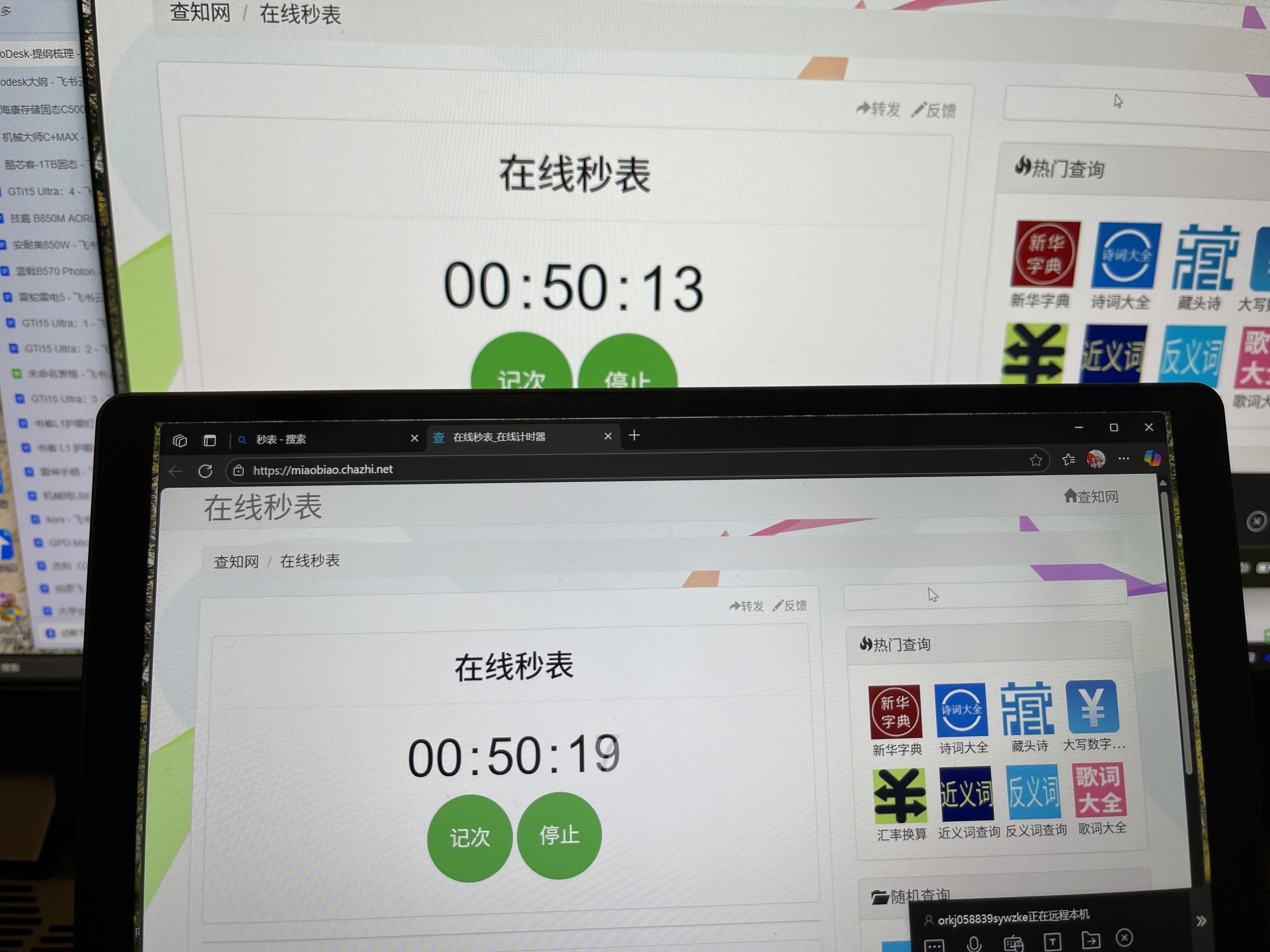Open the tab actions menu icon
The width and height of the screenshot is (1270, 952).
[x=209, y=440]
